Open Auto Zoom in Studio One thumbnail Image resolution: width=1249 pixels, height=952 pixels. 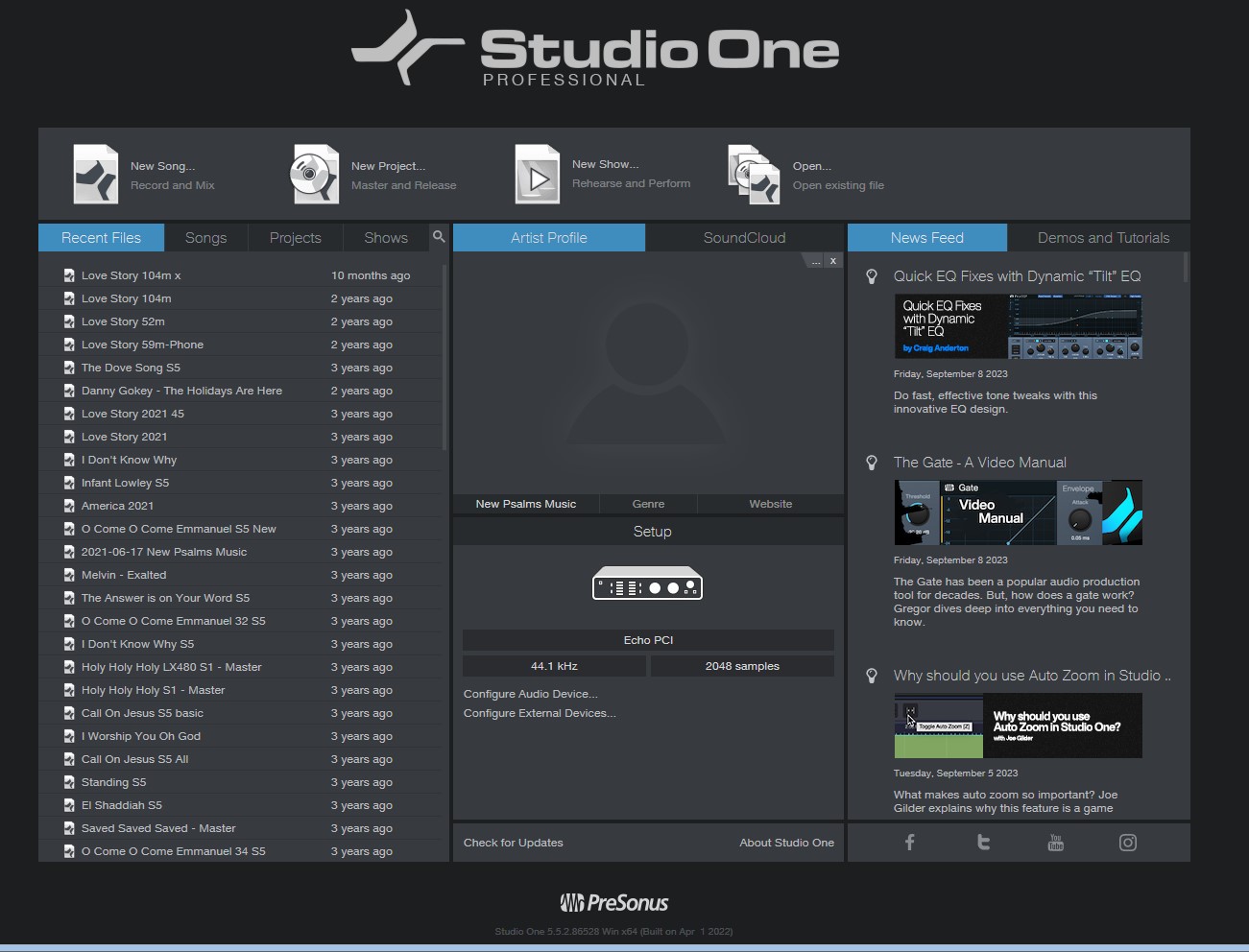point(1018,726)
